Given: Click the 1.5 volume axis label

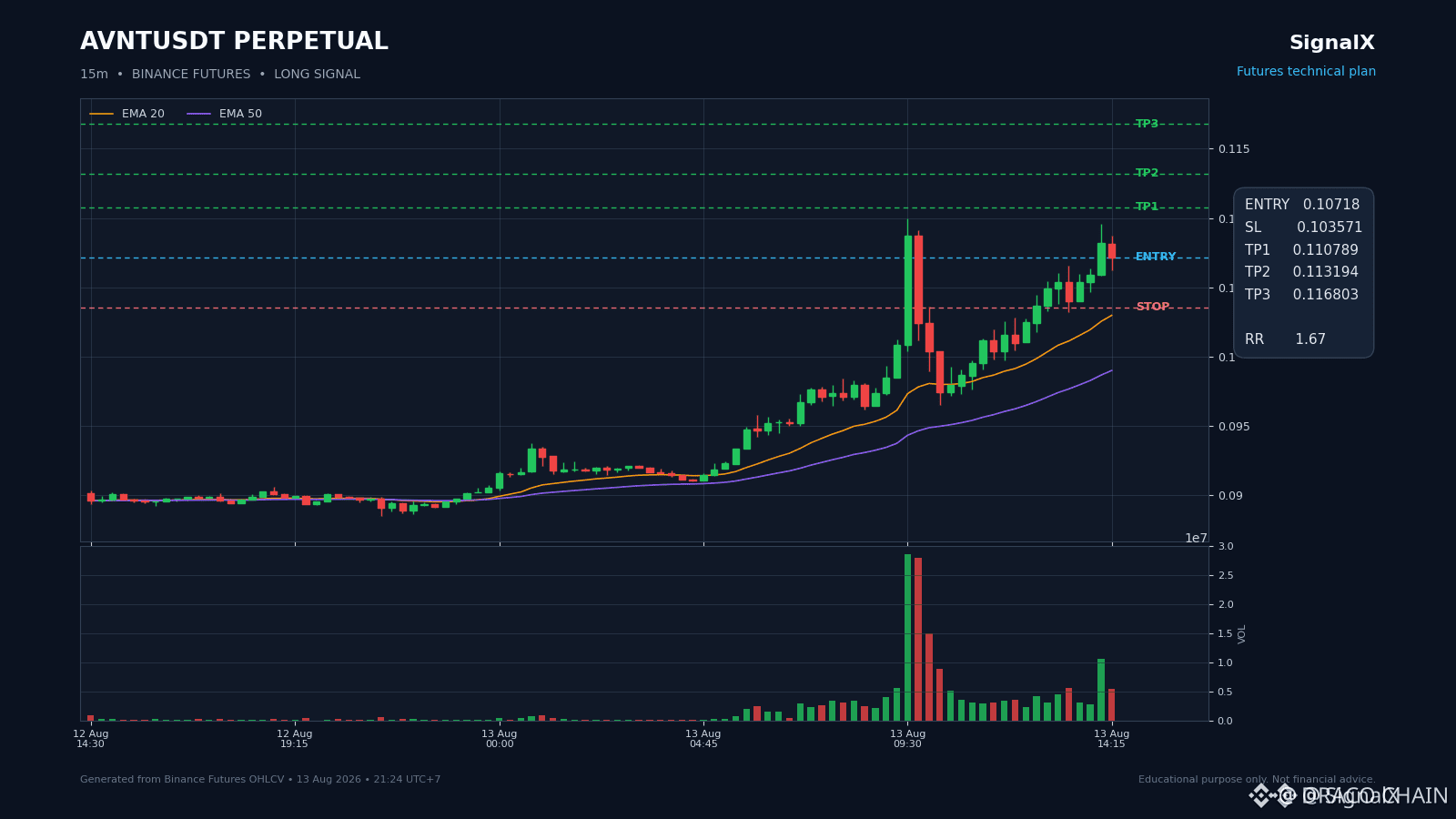Looking at the screenshot, I should click(x=1226, y=633).
